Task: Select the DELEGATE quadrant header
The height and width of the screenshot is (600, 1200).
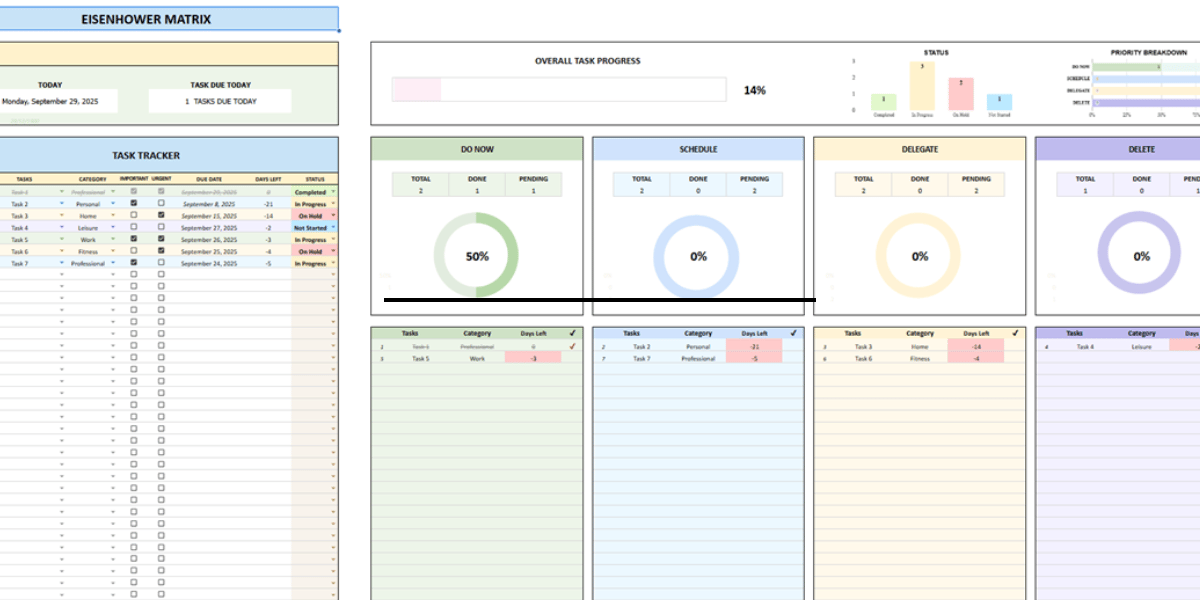Action: tap(918, 148)
